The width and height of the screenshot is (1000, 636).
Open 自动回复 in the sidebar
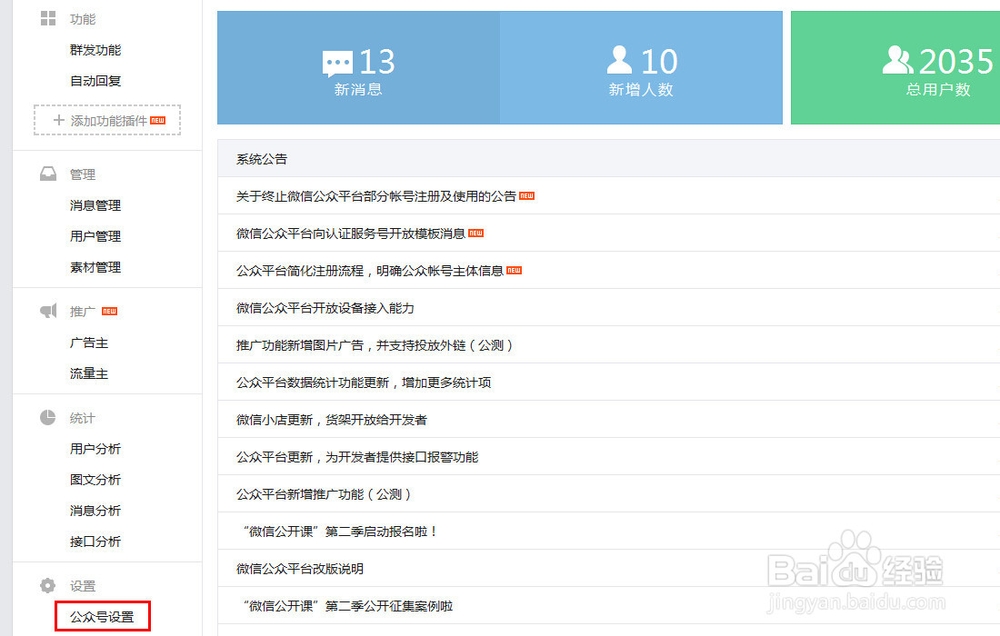click(94, 80)
